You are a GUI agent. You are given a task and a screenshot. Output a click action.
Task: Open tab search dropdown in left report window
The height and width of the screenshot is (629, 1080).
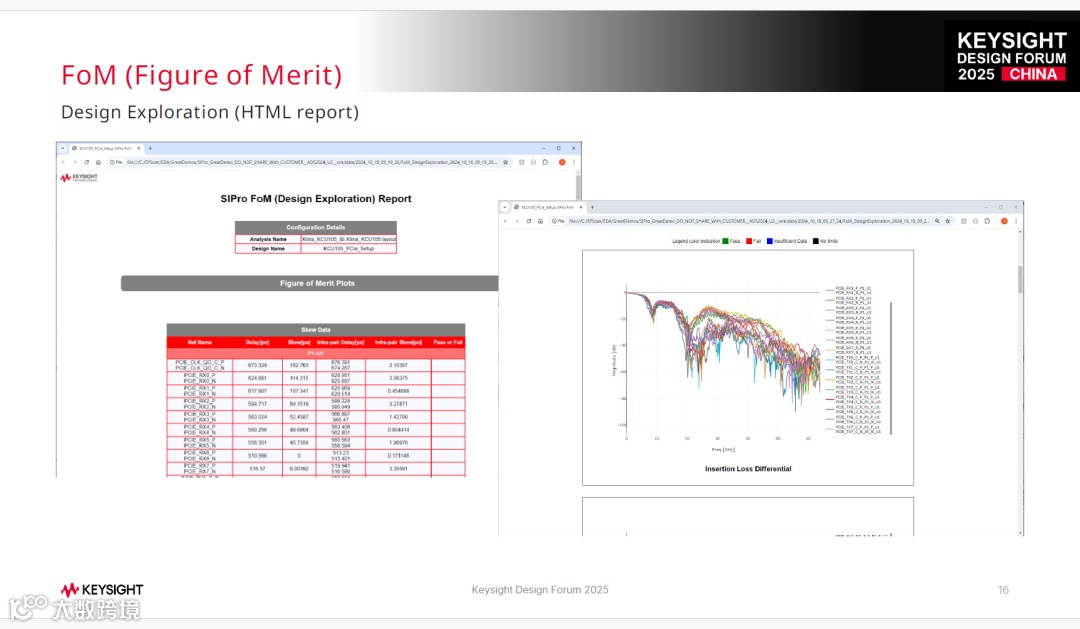(x=63, y=148)
